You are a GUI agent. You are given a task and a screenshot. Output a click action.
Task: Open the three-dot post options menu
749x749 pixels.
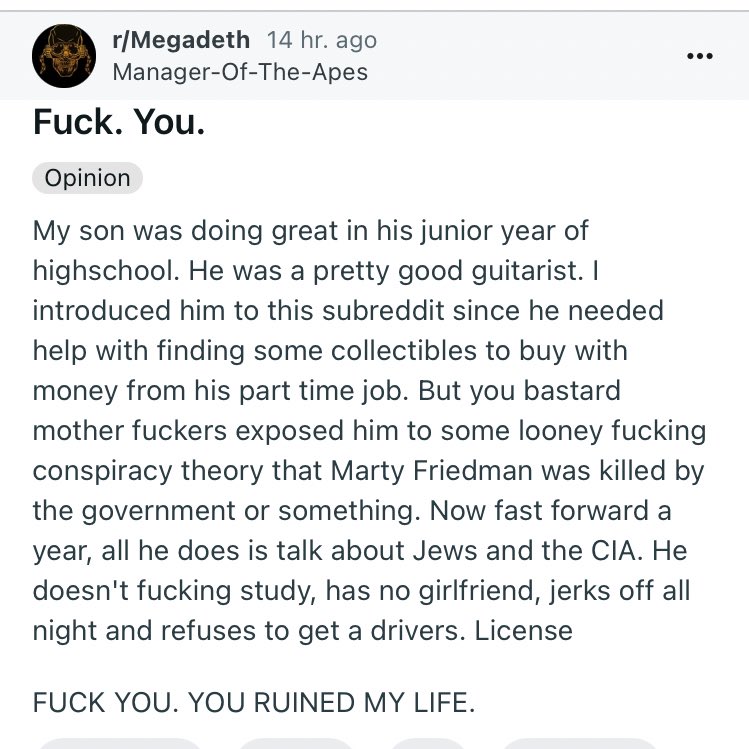click(x=700, y=56)
